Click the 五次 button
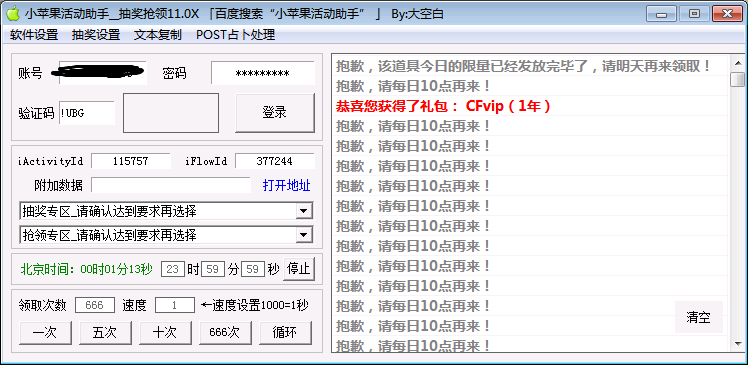This screenshot has height=365, width=748. tap(105, 333)
